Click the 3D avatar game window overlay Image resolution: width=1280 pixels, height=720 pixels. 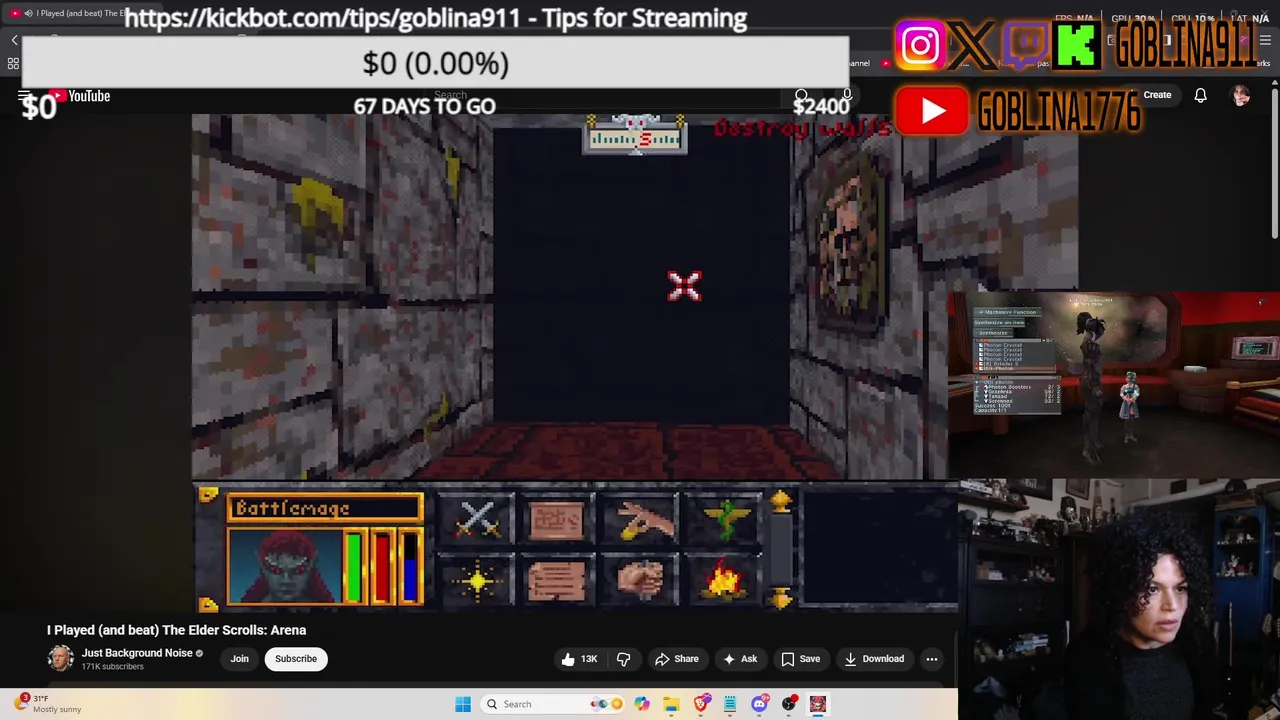1114,386
